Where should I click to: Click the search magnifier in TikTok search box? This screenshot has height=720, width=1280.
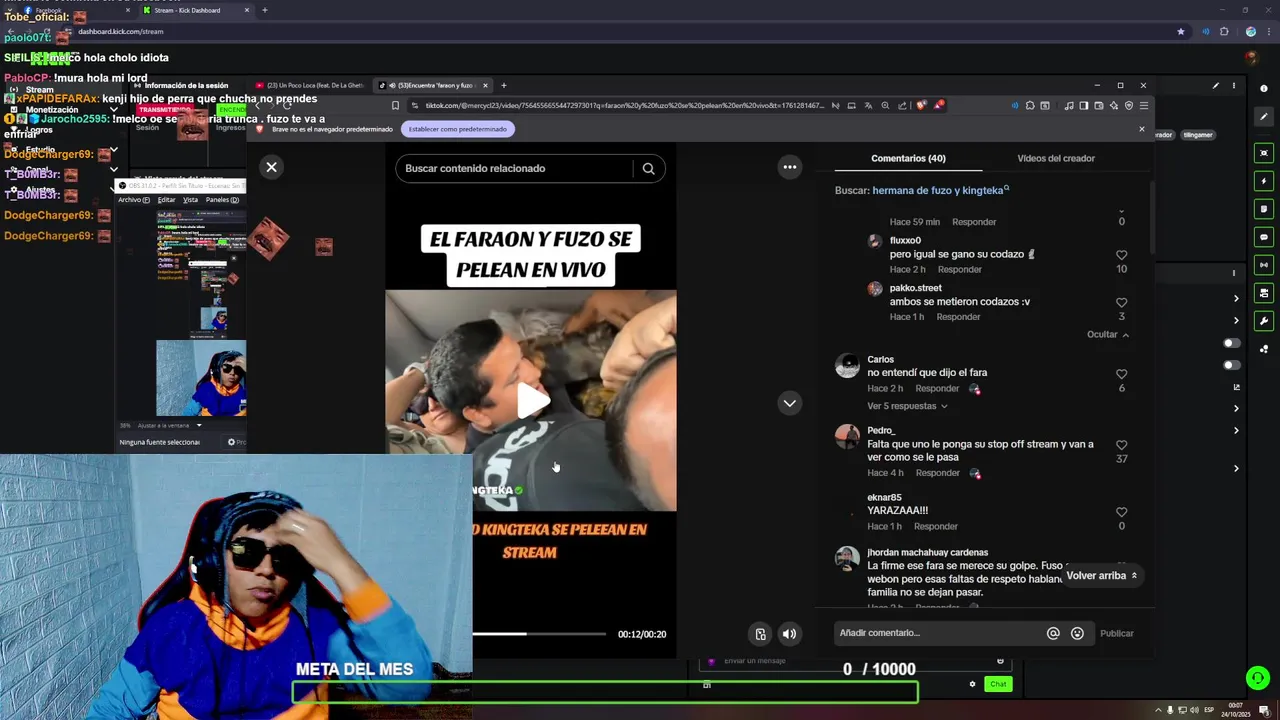tap(648, 169)
